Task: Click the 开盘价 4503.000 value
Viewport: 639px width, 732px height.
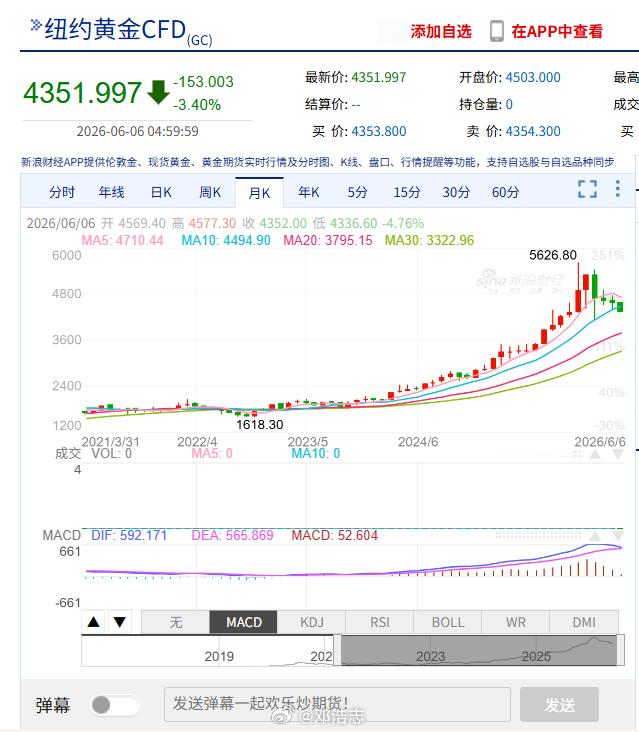Action: pyautogui.click(x=533, y=77)
